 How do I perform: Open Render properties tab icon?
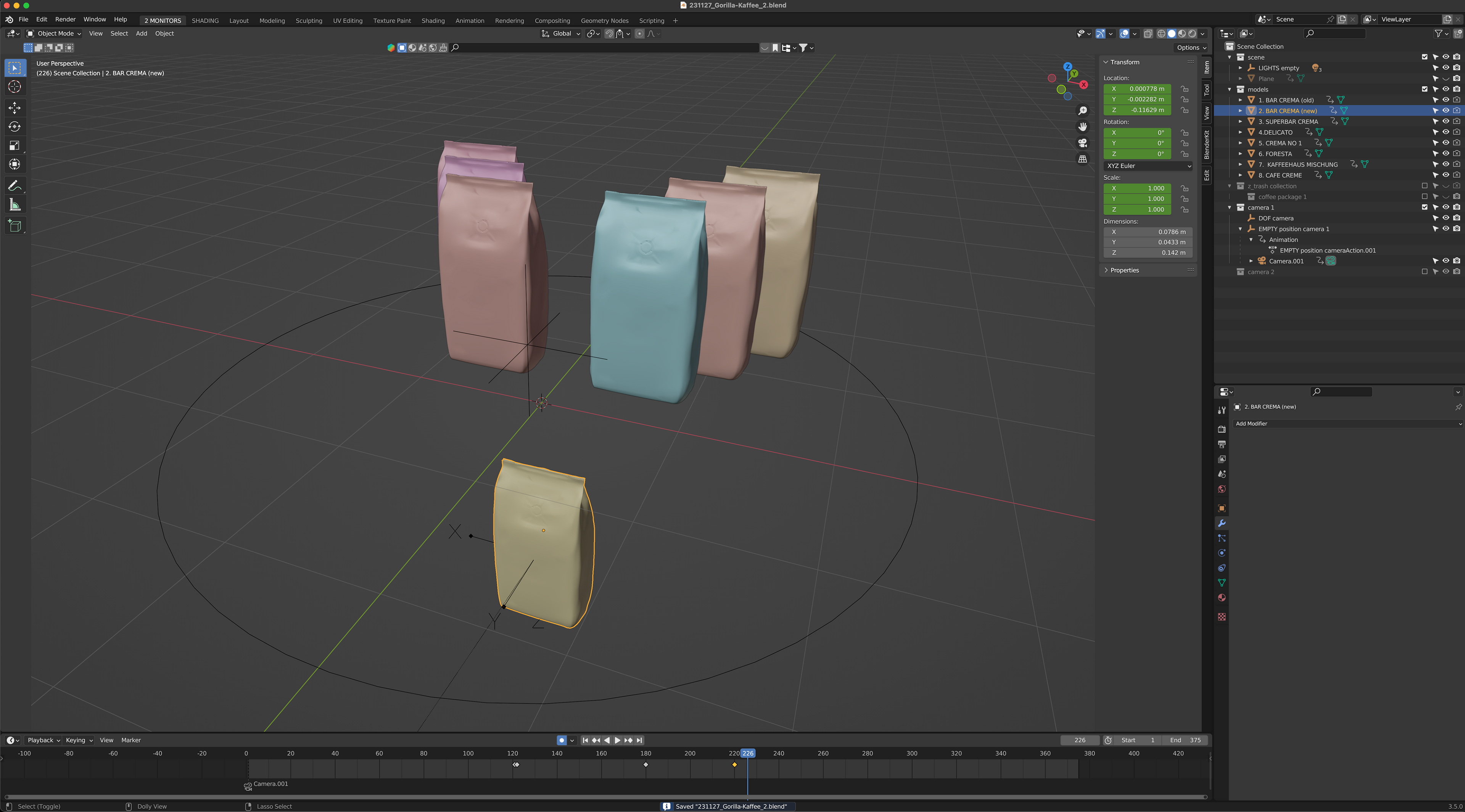1222,429
